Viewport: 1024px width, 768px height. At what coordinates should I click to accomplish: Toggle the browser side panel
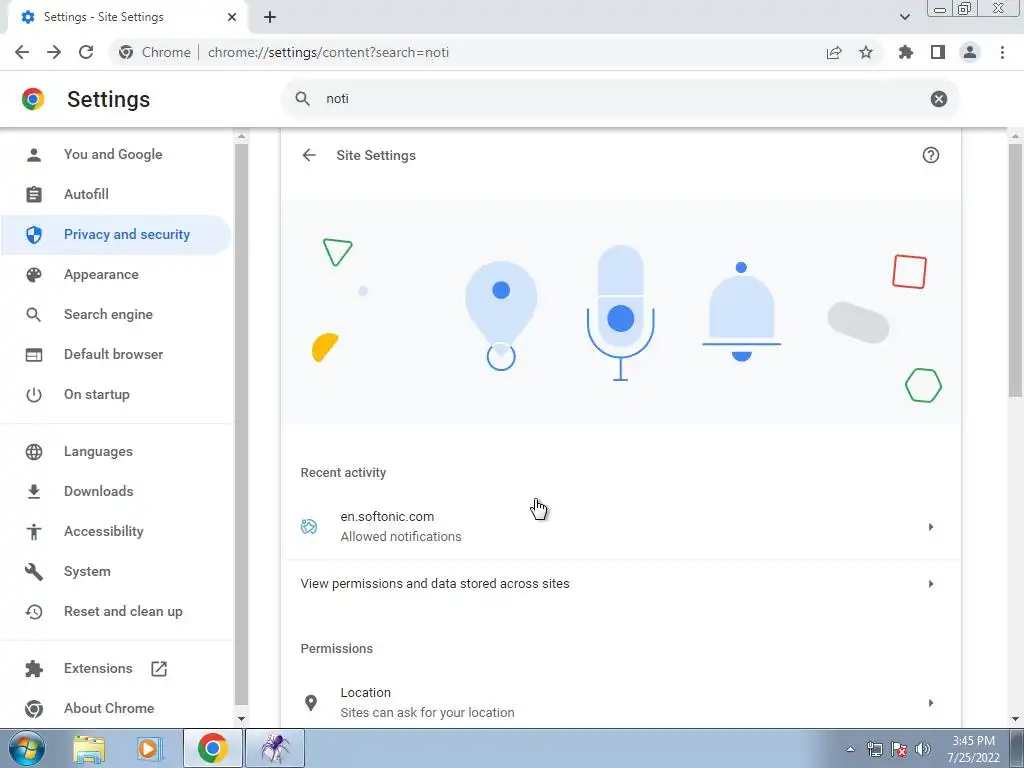[x=938, y=52]
